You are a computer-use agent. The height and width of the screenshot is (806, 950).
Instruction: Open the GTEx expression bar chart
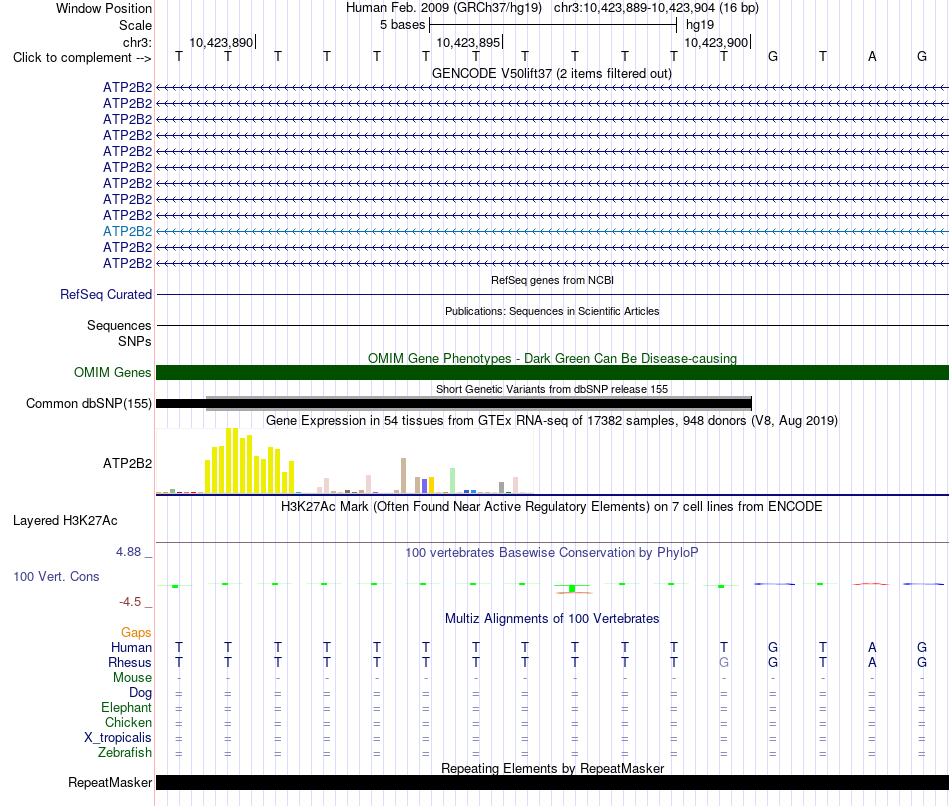pos(345,462)
